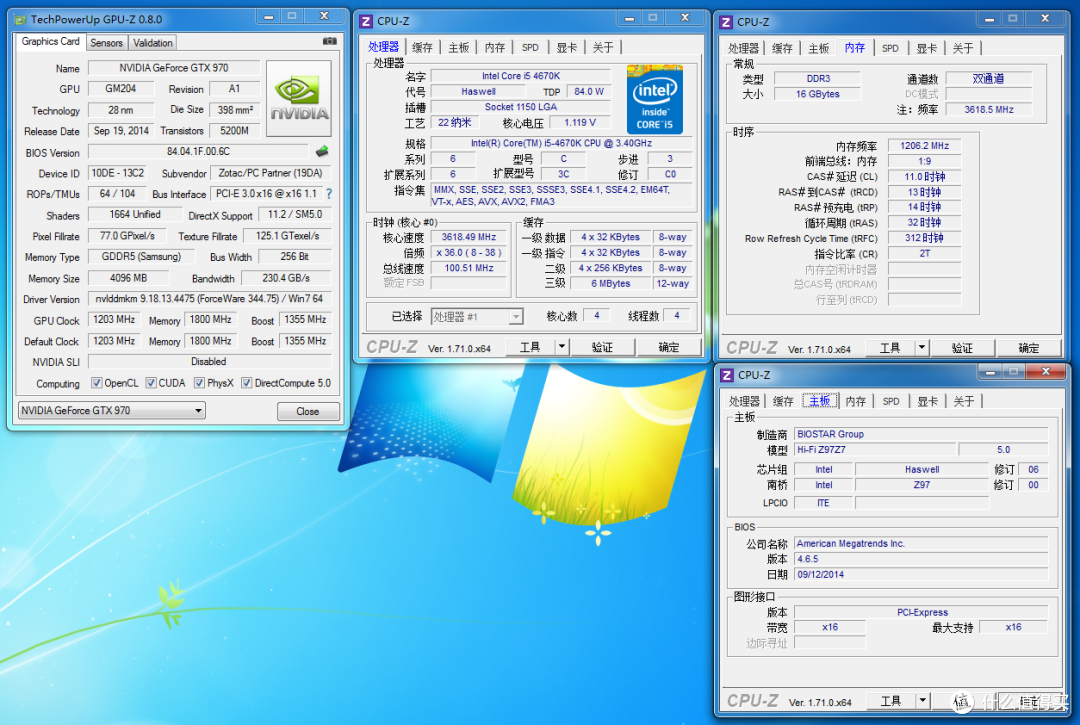Viewport: 1080px width, 725px height.
Task: Click the manufacturer field BIOSTAR Group
Action: (921, 434)
